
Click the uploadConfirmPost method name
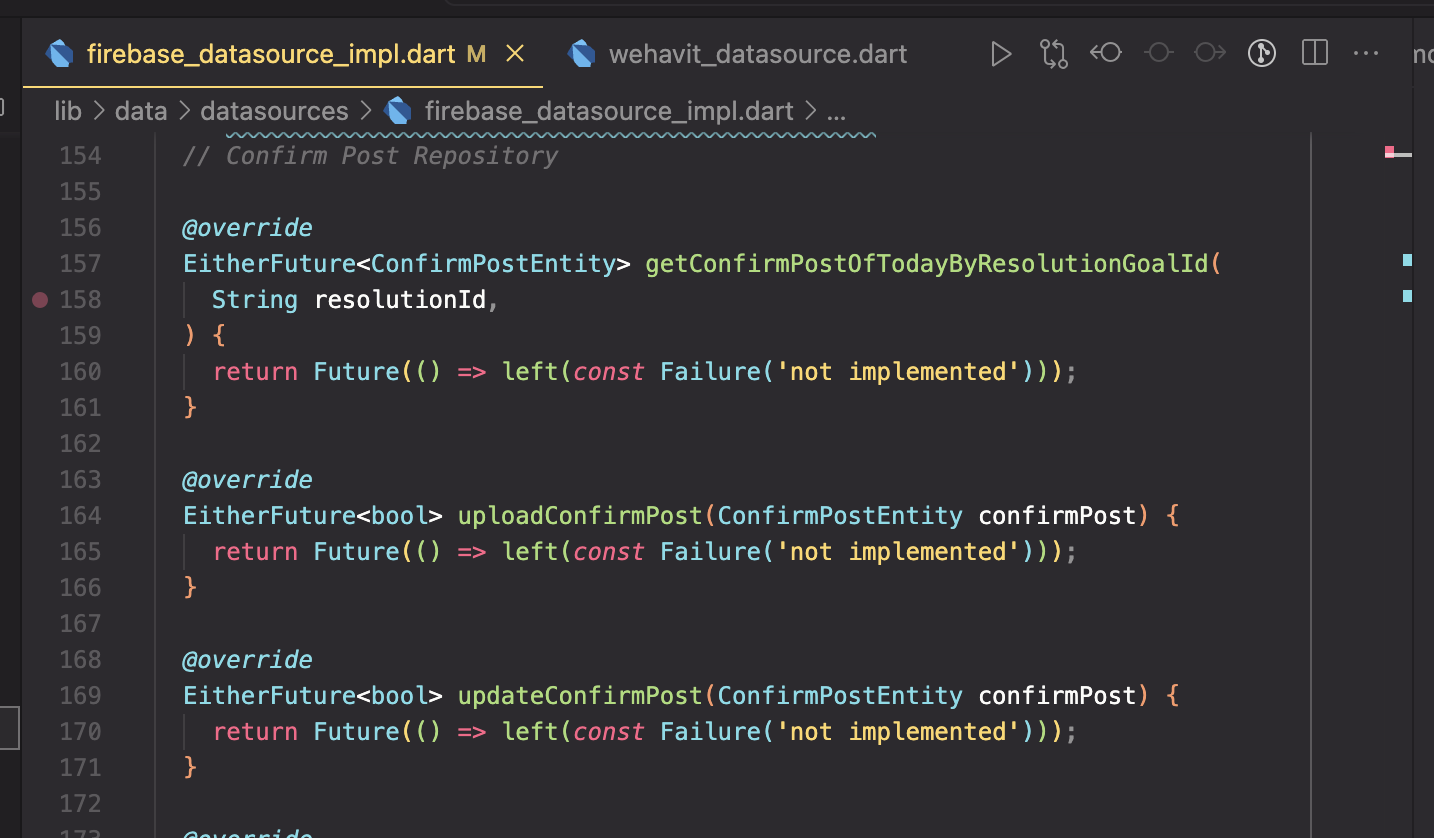tap(580, 516)
